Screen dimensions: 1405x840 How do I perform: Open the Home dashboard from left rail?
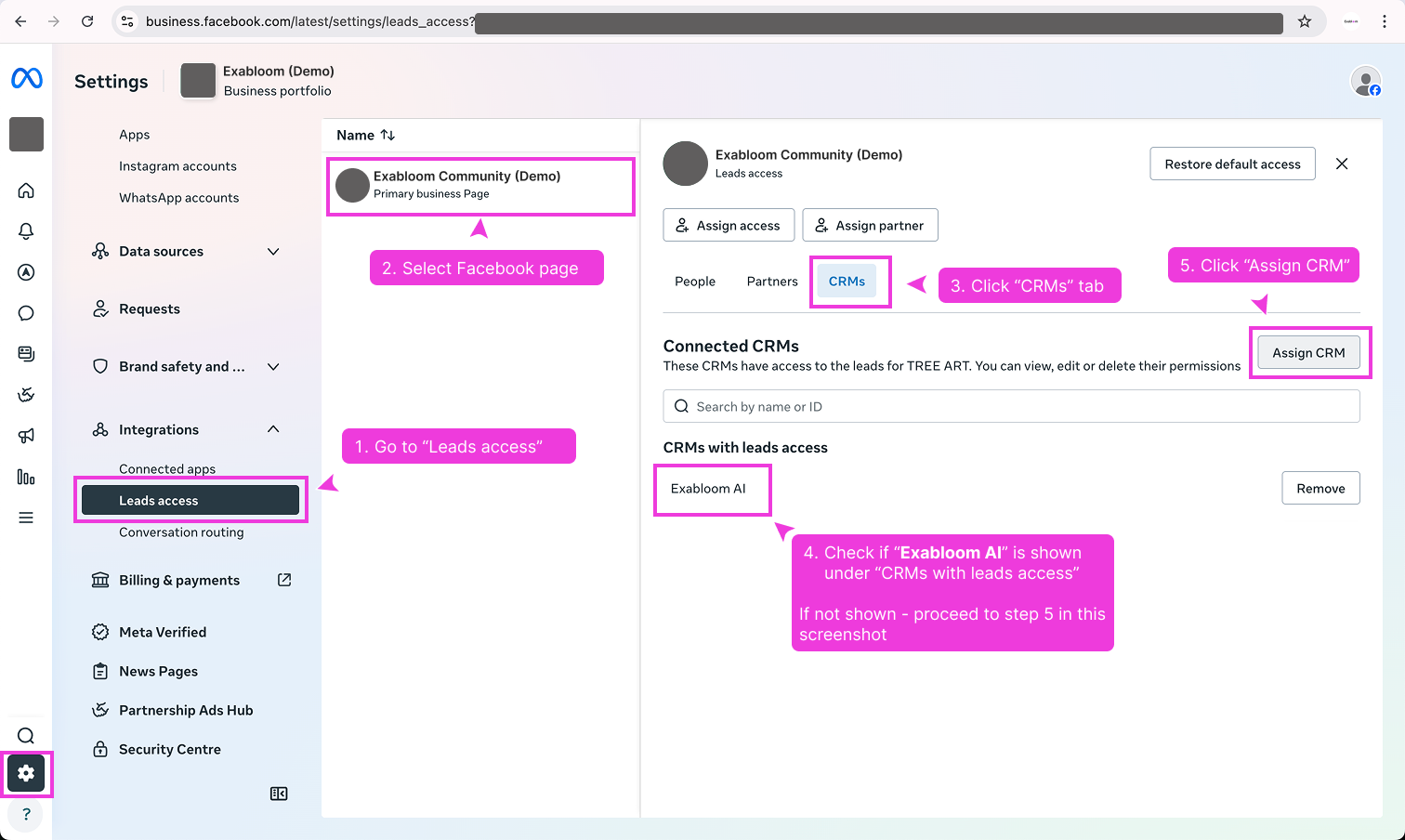click(26, 190)
